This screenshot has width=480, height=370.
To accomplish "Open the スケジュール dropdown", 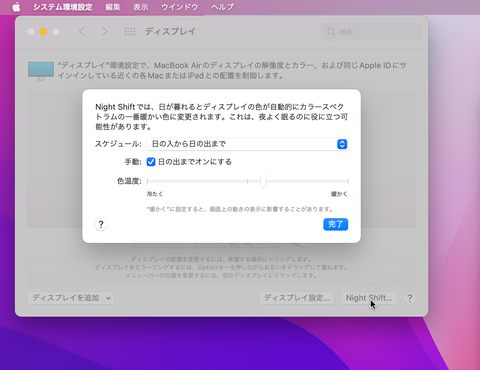I will point(247,144).
